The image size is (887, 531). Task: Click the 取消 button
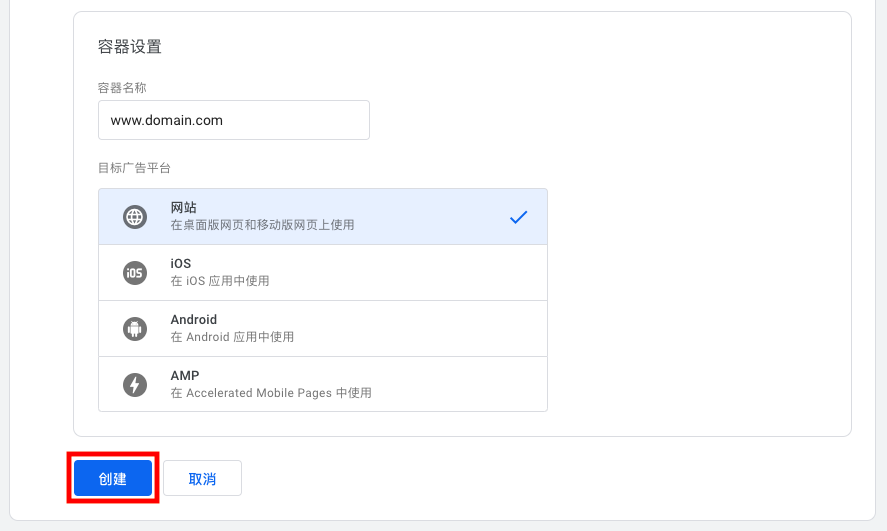coord(203,478)
